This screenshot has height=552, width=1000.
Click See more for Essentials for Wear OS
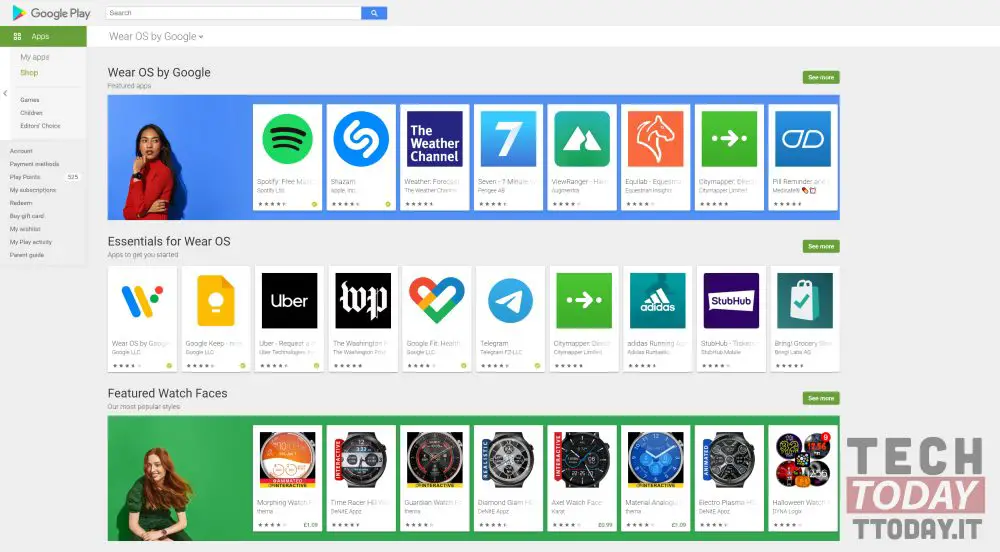[821, 246]
